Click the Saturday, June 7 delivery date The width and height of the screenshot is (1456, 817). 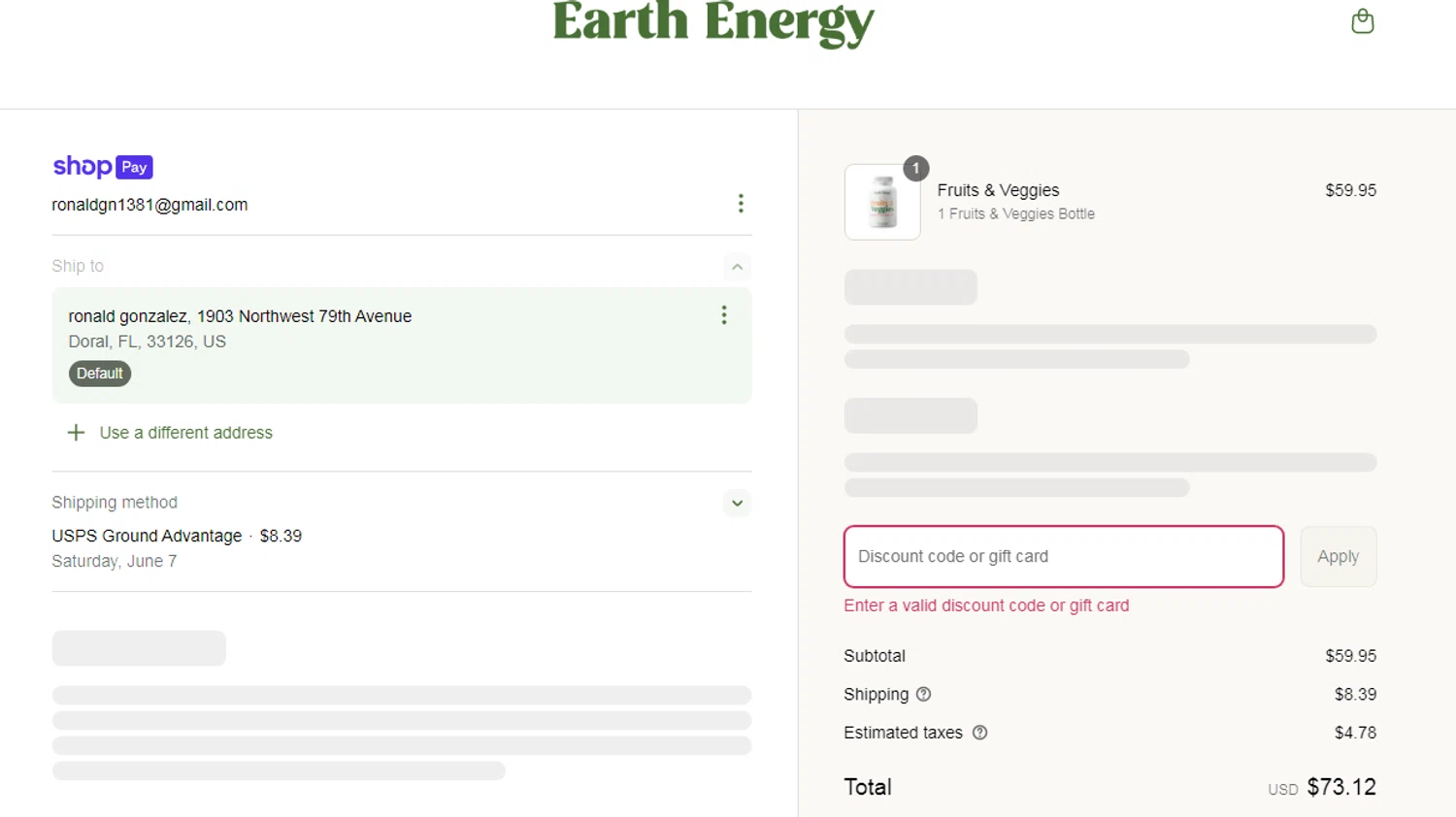[115, 561]
